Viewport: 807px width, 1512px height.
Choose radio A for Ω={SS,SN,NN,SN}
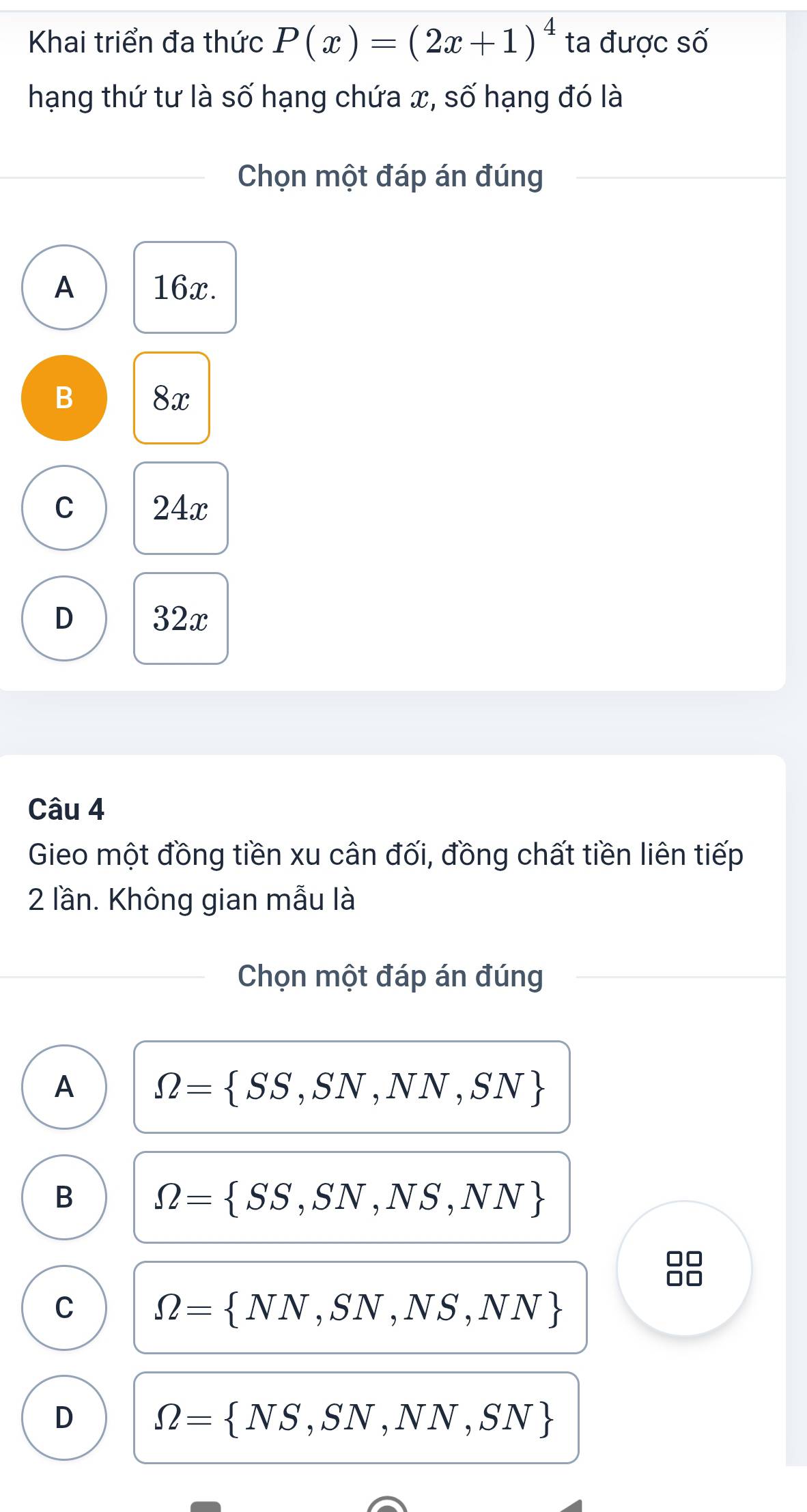pyautogui.click(x=64, y=1087)
